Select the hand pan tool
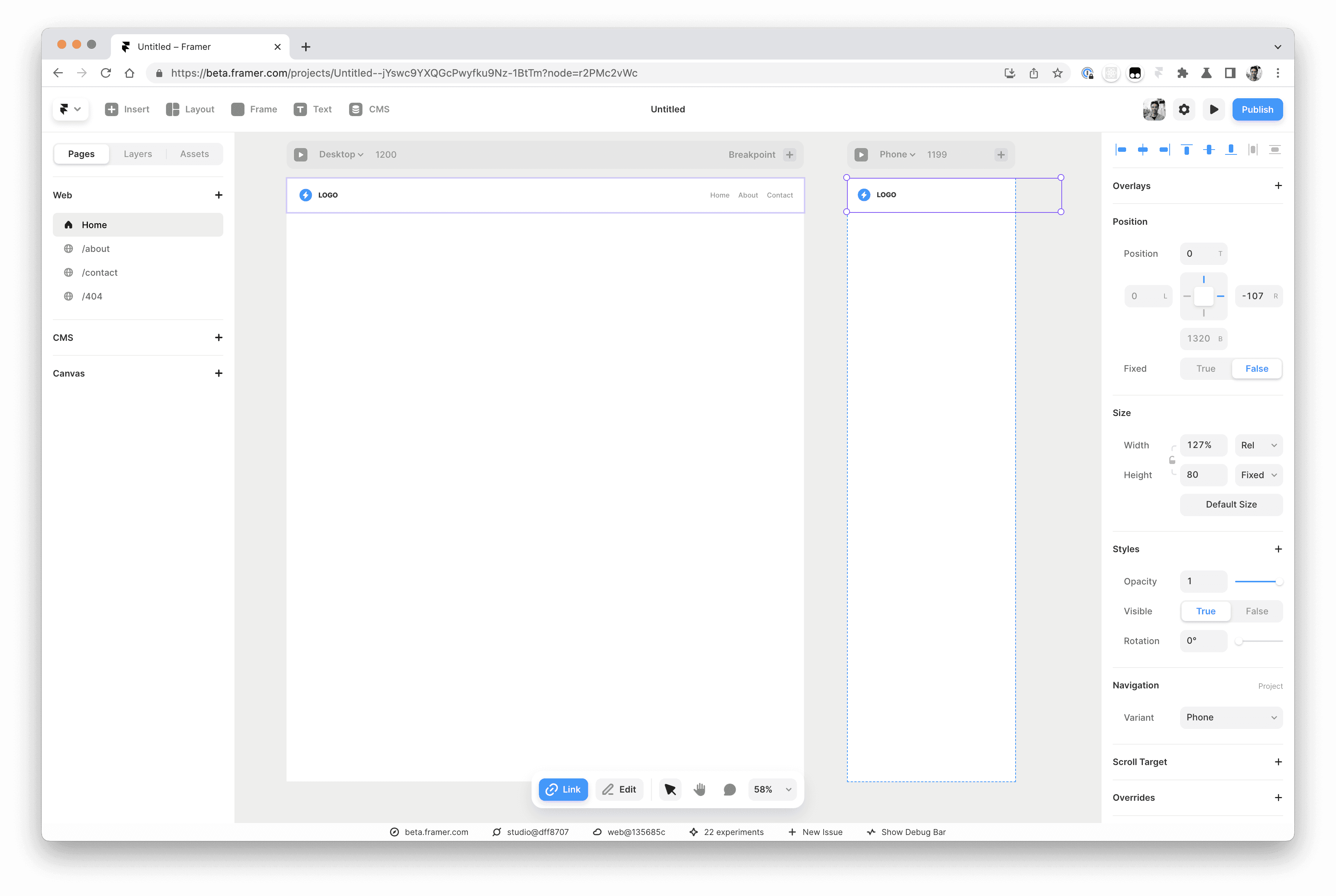1336x896 pixels. point(699,789)
